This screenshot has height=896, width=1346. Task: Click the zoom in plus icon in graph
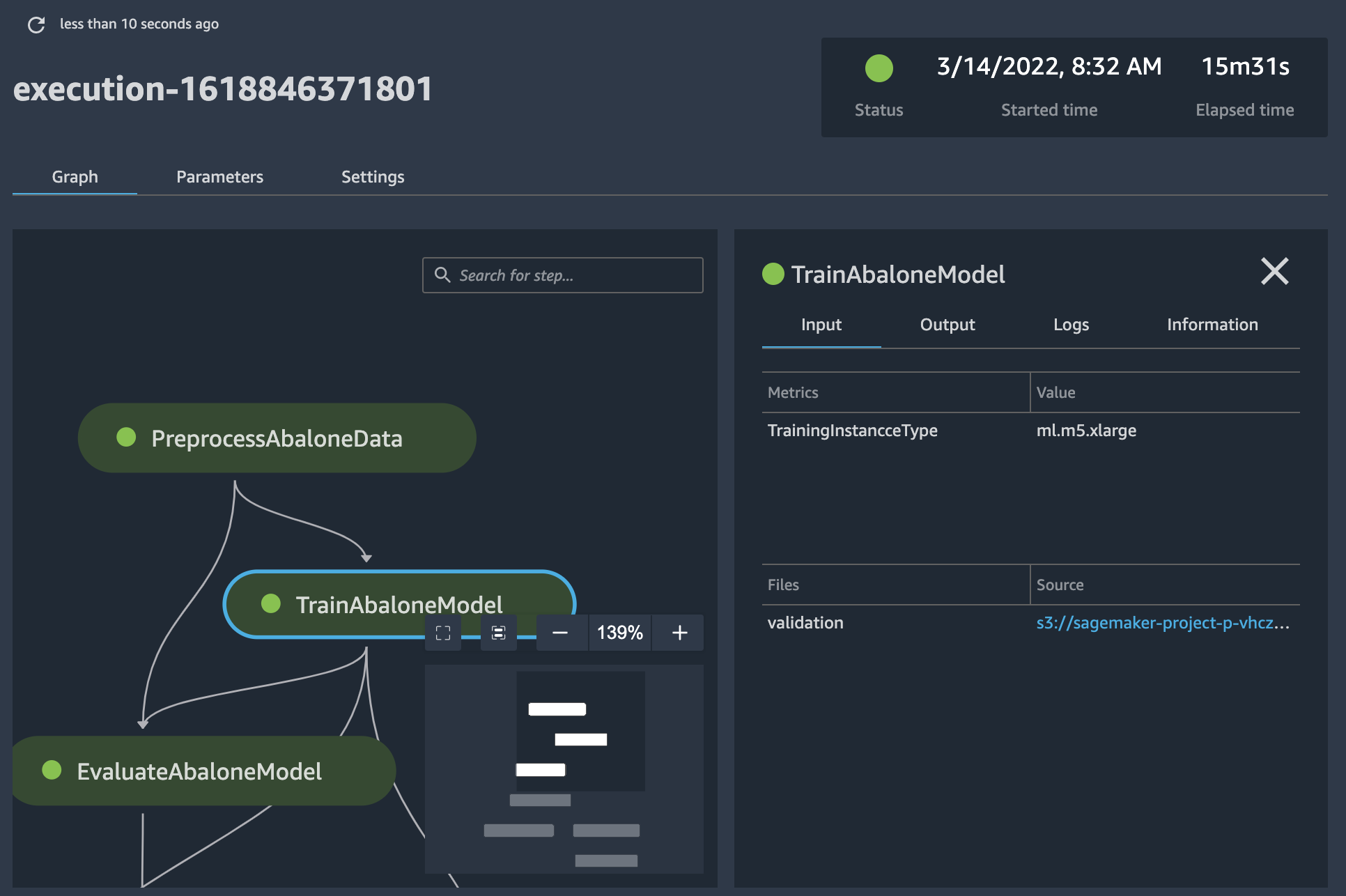tap(679, 632)
